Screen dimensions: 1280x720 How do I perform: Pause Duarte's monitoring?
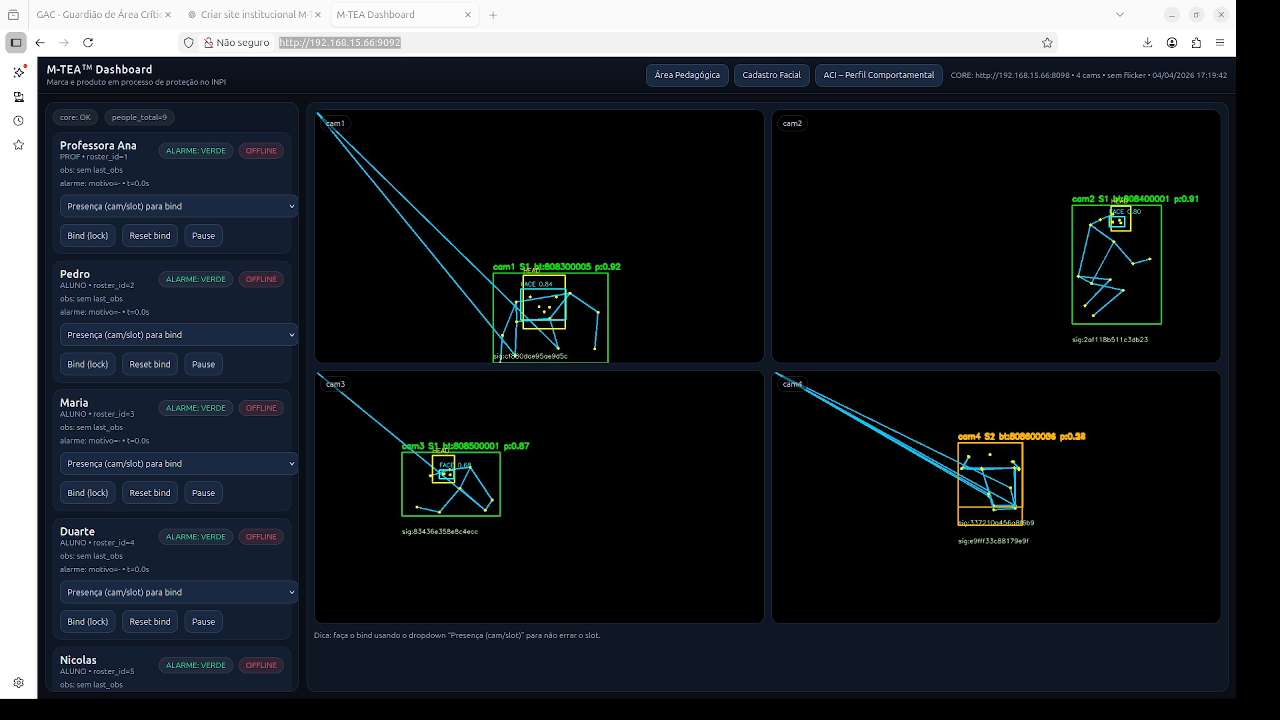[203, 622]
